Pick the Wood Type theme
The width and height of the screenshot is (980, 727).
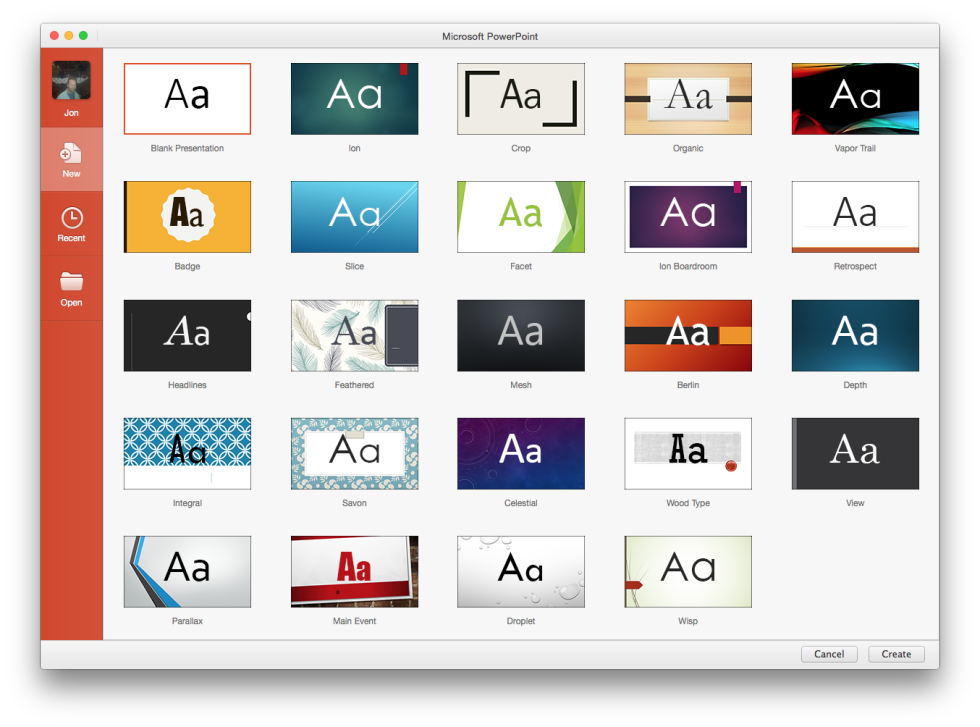coord(688,454)
